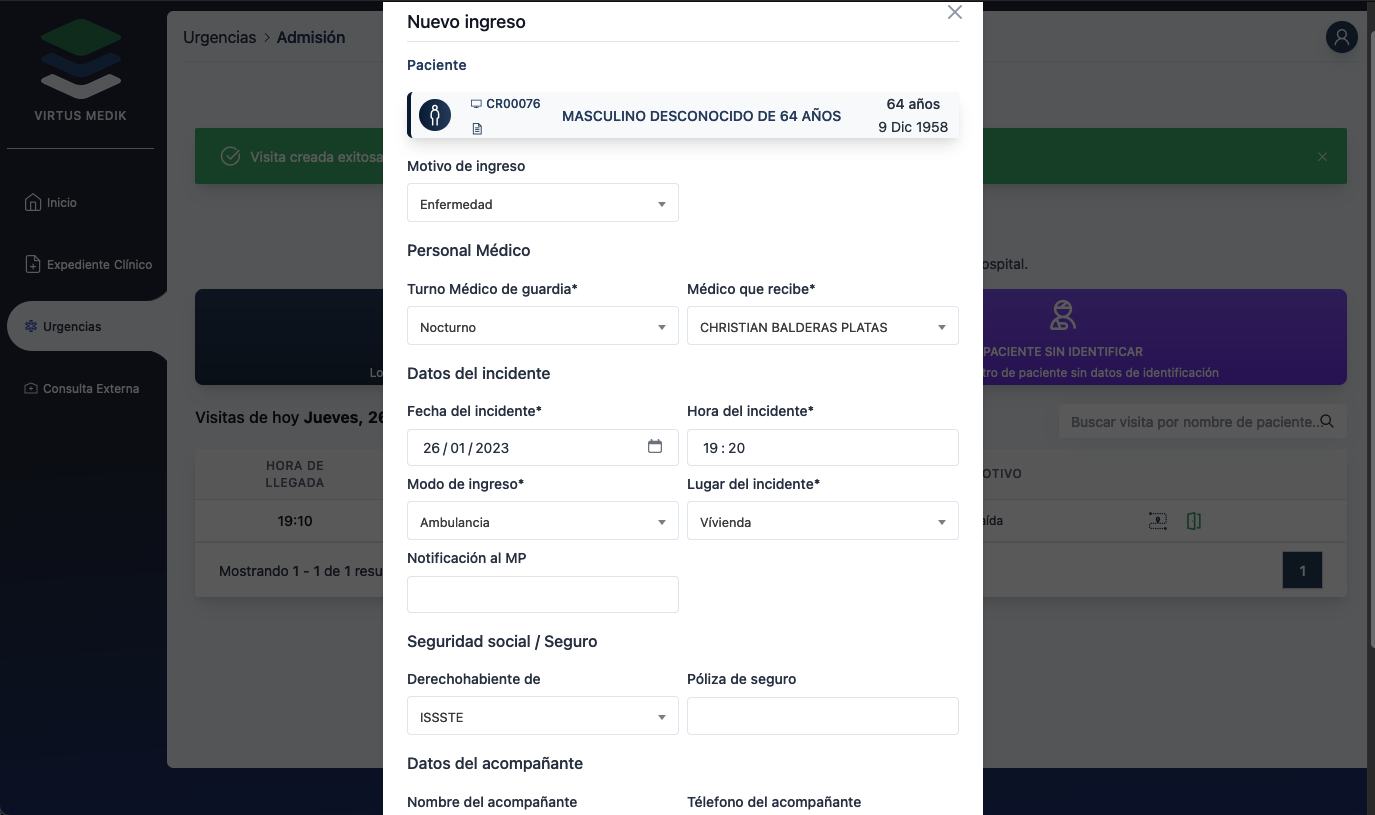Click the green door icon in the visit row
The height and width of the screenshot is (815, 1375).
[x=1193, y=521]
